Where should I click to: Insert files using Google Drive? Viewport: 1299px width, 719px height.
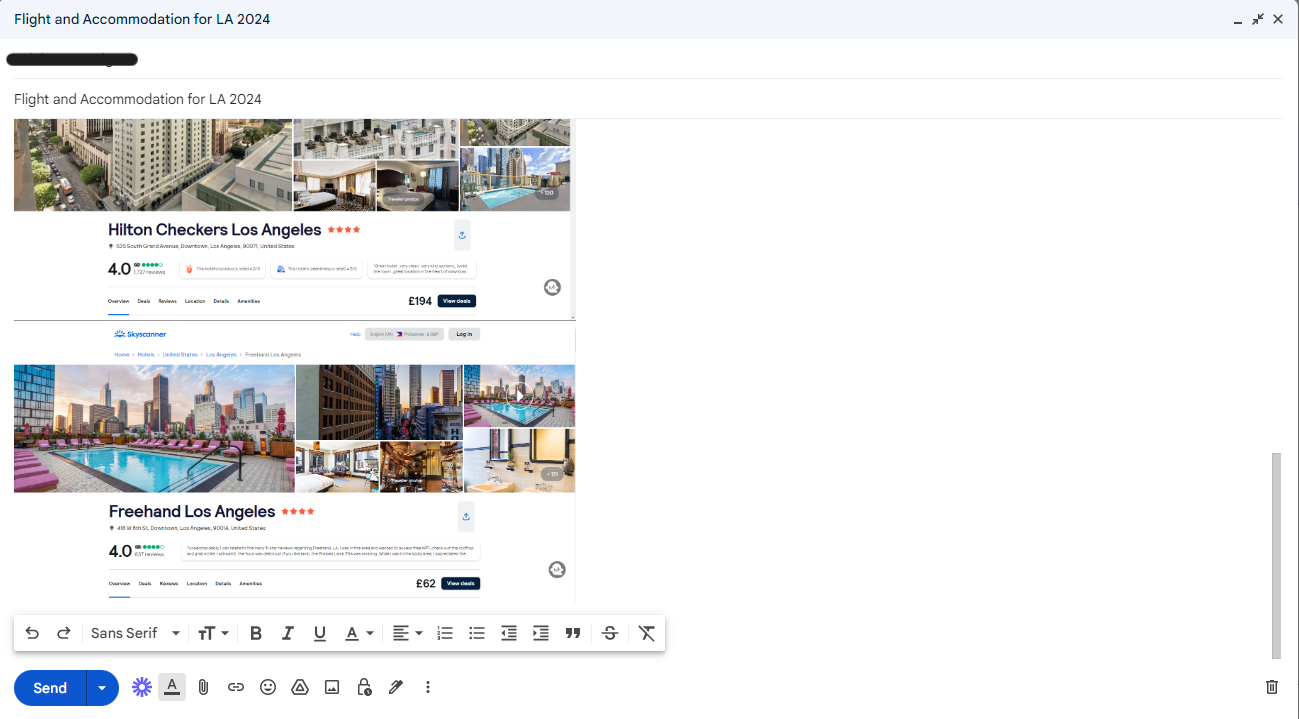(x=299, y=687)
